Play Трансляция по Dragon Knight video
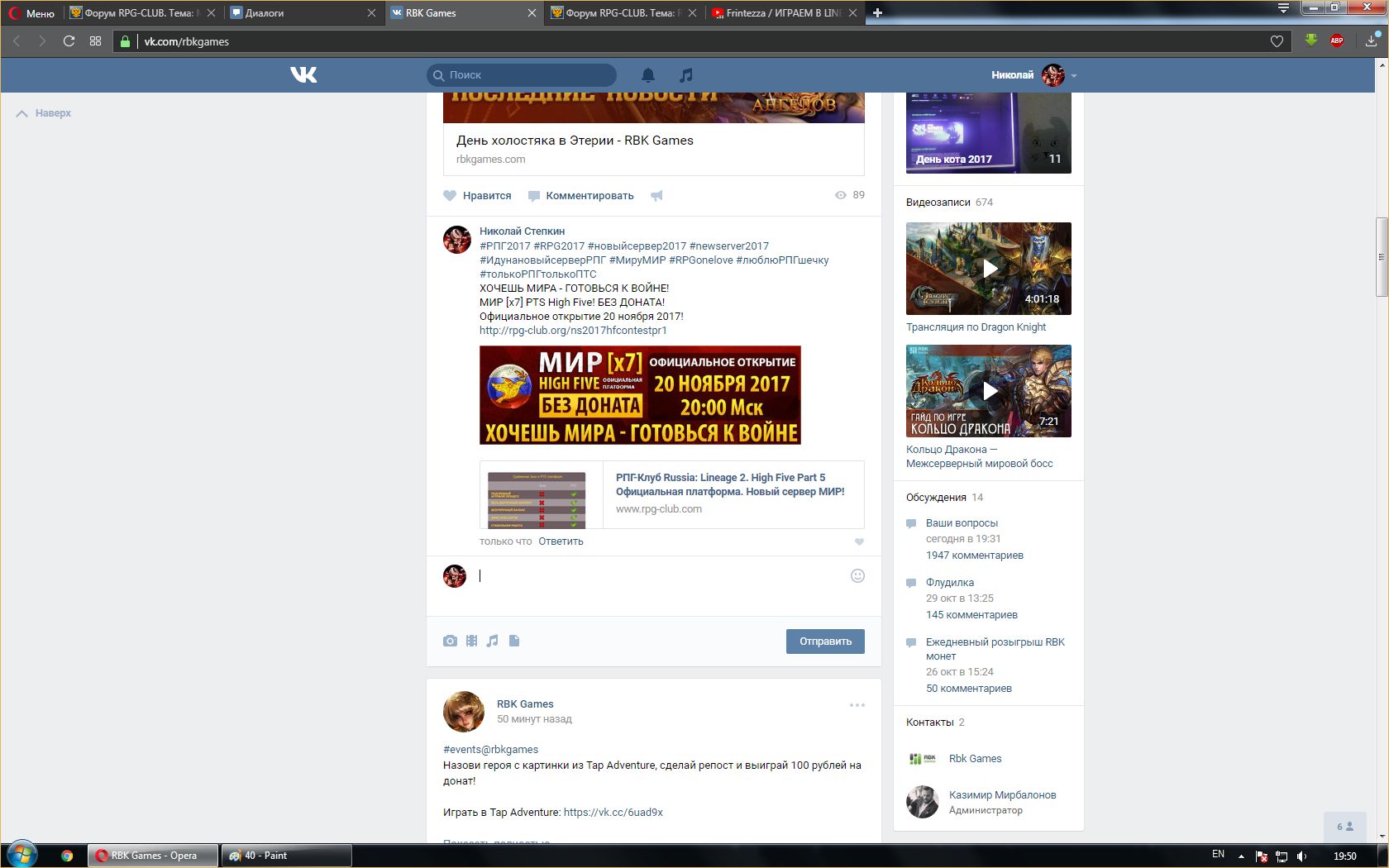 click(x=989, y=269)
